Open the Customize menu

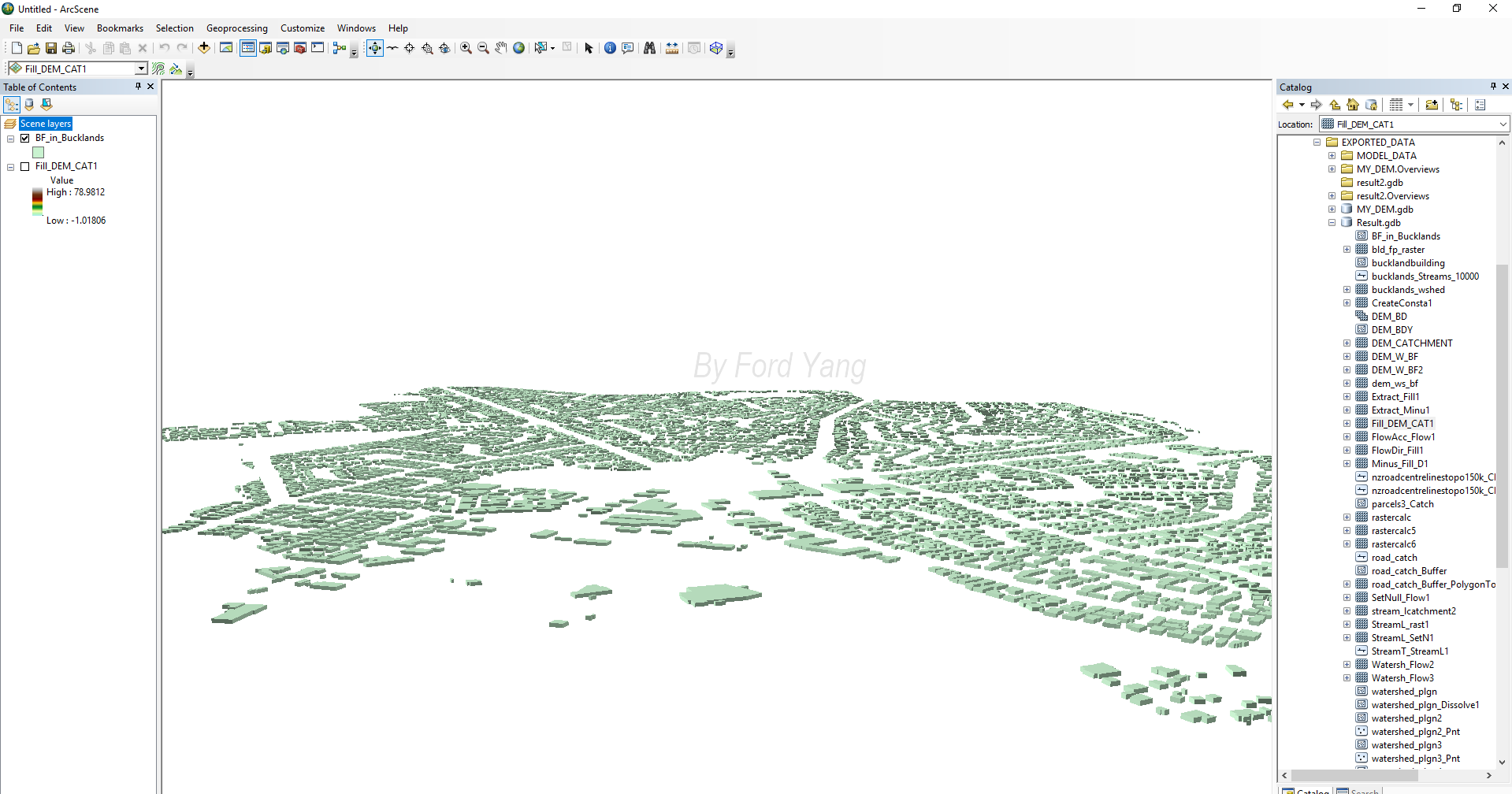[x=303, y=28]
